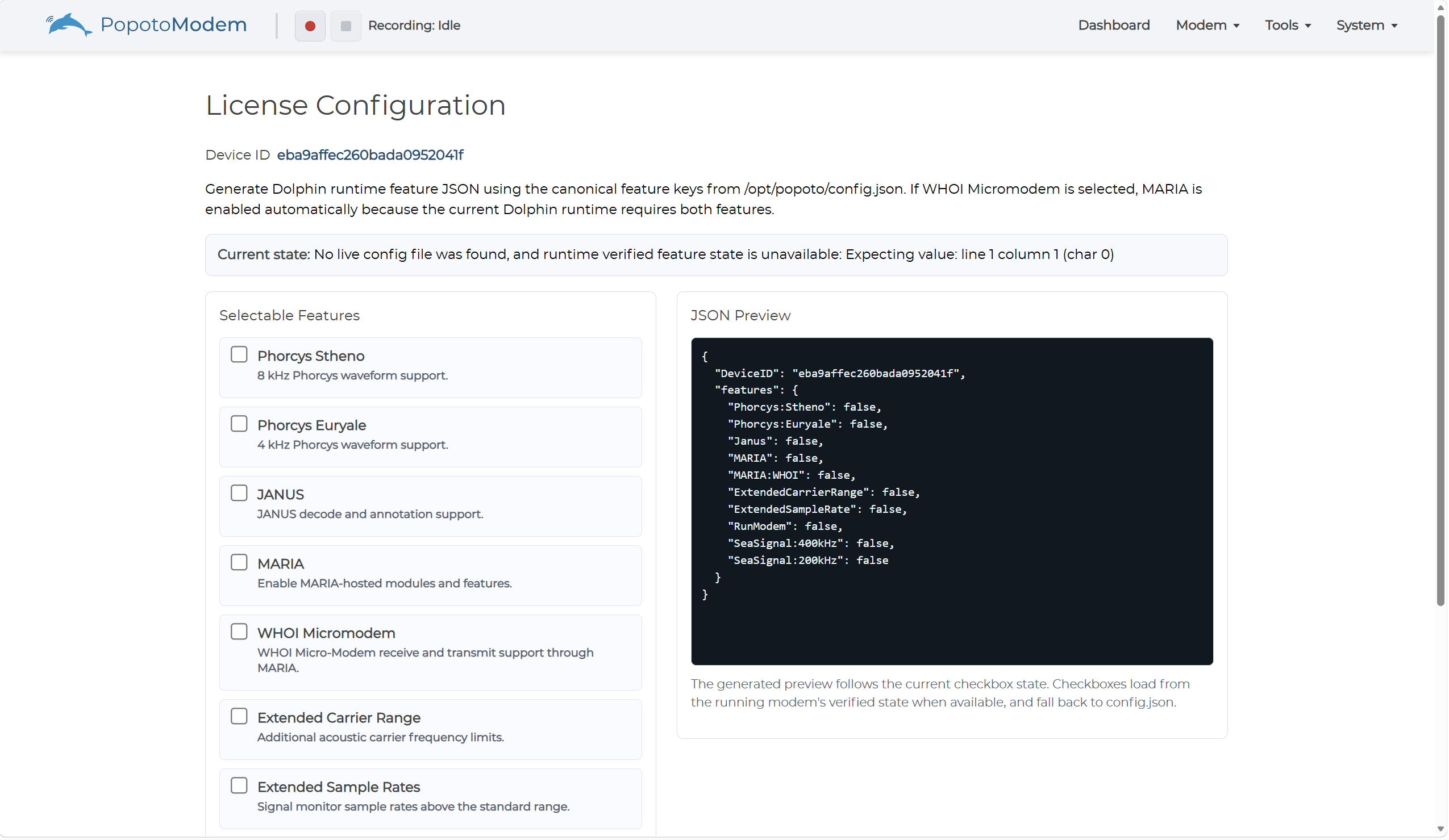
Task: Click the "DeviceID" line in JSON preview
Action: 840,374
